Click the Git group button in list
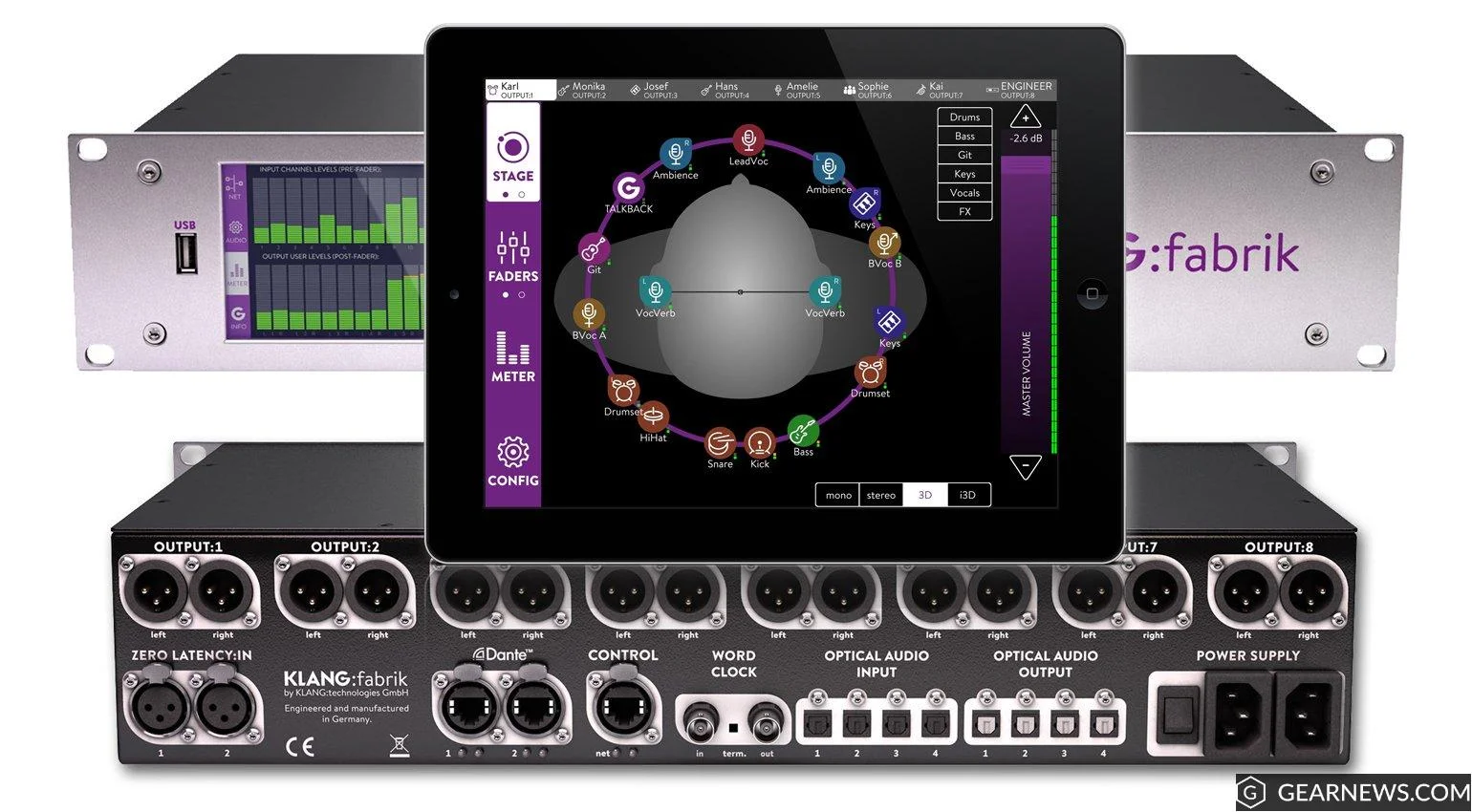1472x812 pixels. 964,155
